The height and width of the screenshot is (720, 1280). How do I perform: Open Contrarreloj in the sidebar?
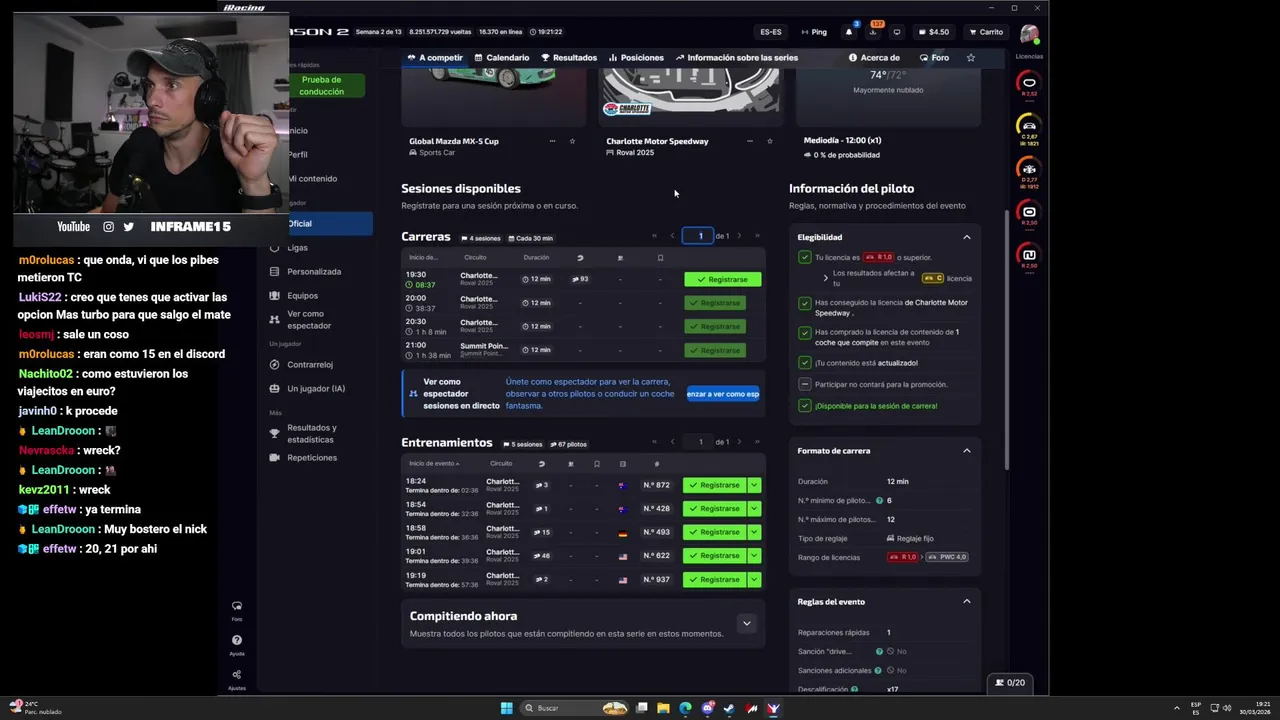pyautogui.click(x=309, y=365)
